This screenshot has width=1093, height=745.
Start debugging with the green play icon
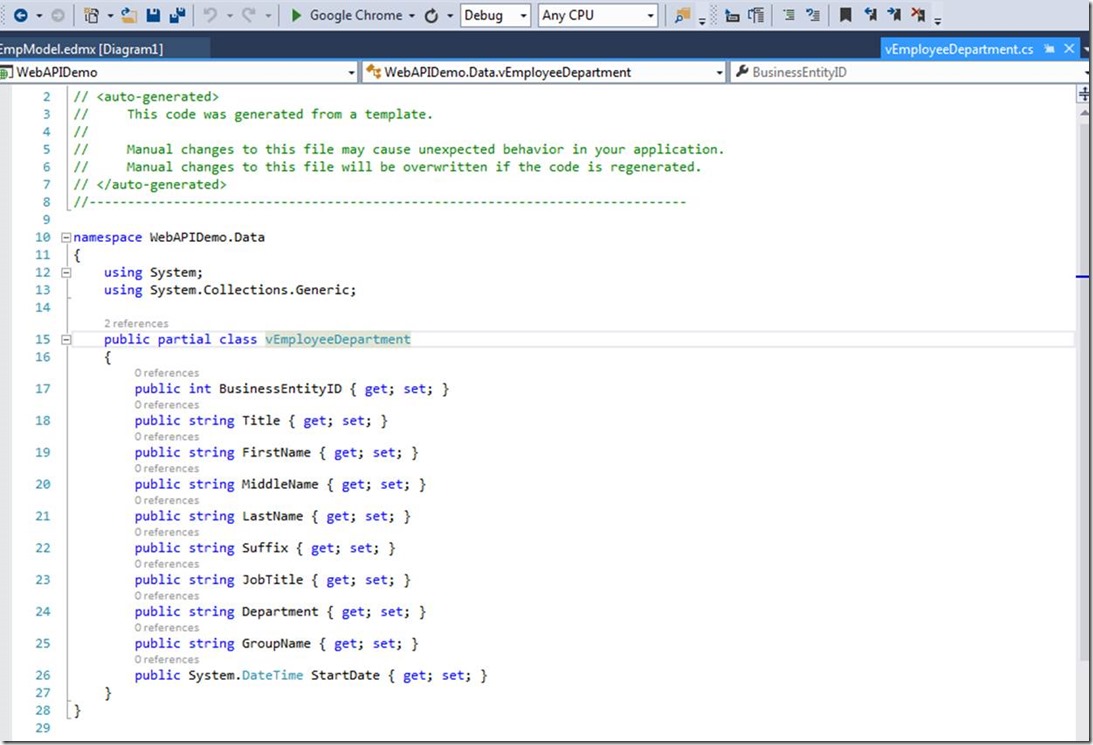pyautogui.click(x=296, y=15)
